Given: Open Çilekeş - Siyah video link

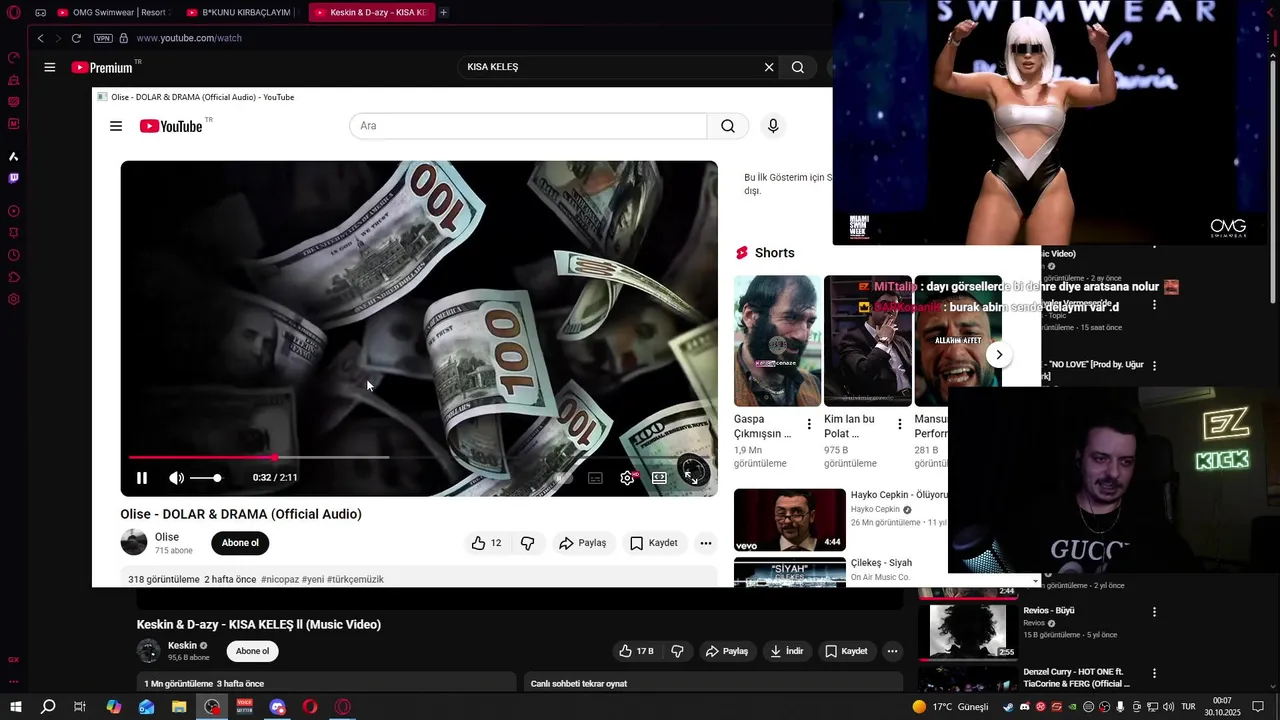Looking at the screenshot, I should tap(881, 563).
